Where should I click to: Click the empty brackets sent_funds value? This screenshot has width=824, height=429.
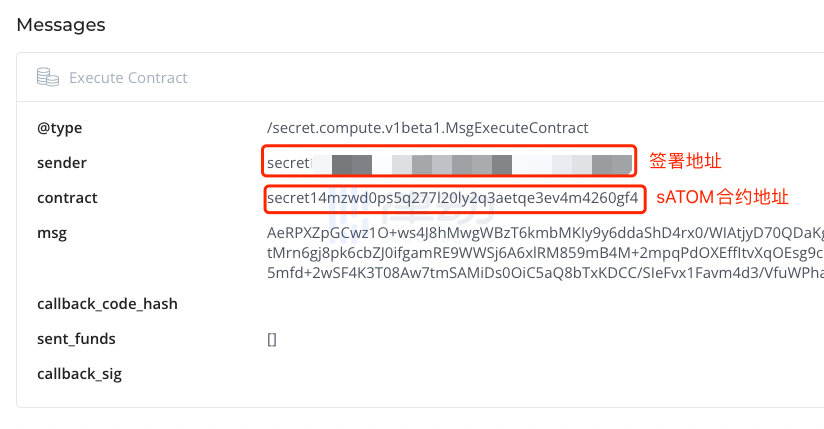coord(272,339)
